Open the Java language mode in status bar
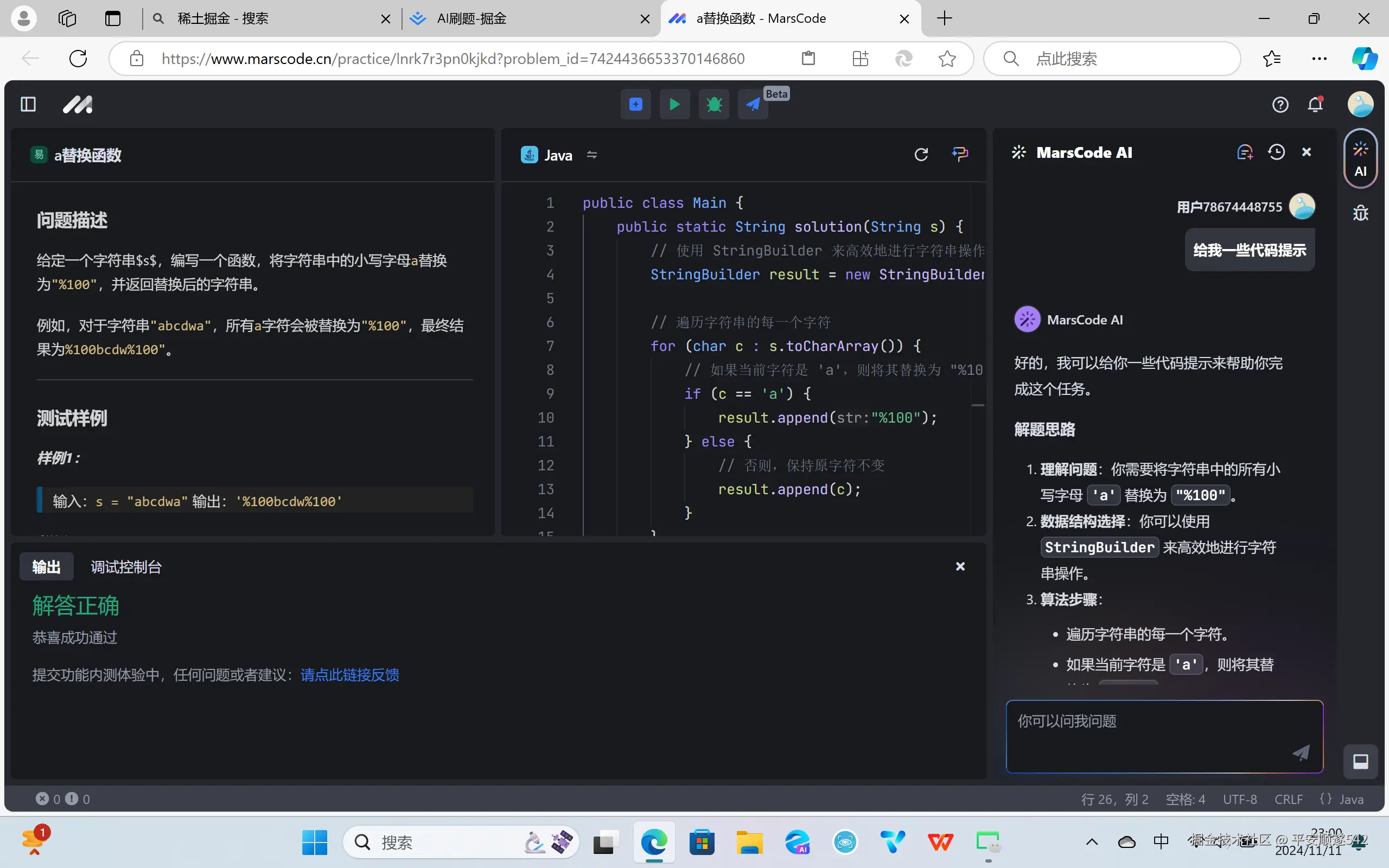This screenshot has height=868, width=1389. tap(1342, 799)
